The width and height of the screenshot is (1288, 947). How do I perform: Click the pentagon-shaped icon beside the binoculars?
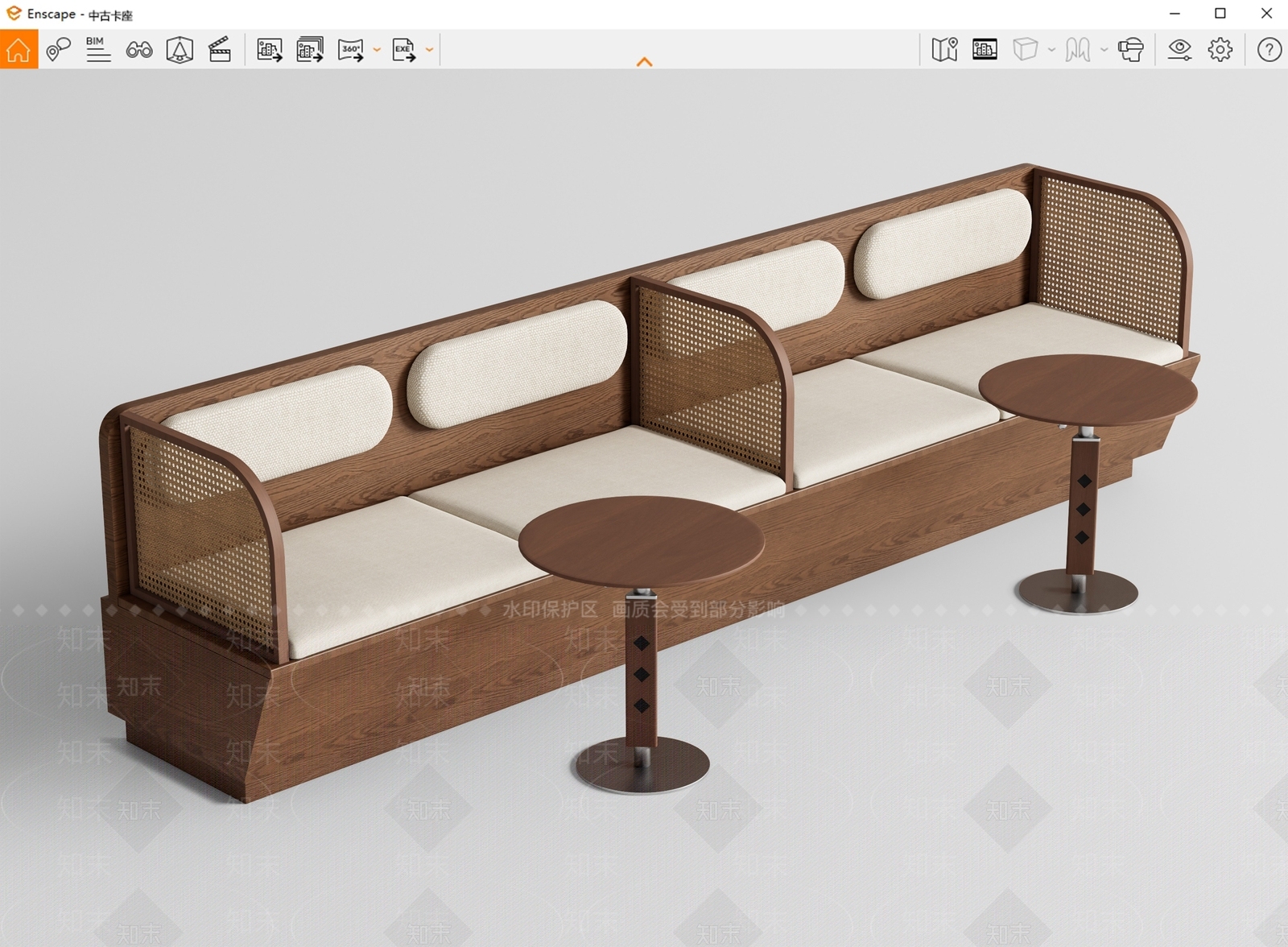coord(180,50)
